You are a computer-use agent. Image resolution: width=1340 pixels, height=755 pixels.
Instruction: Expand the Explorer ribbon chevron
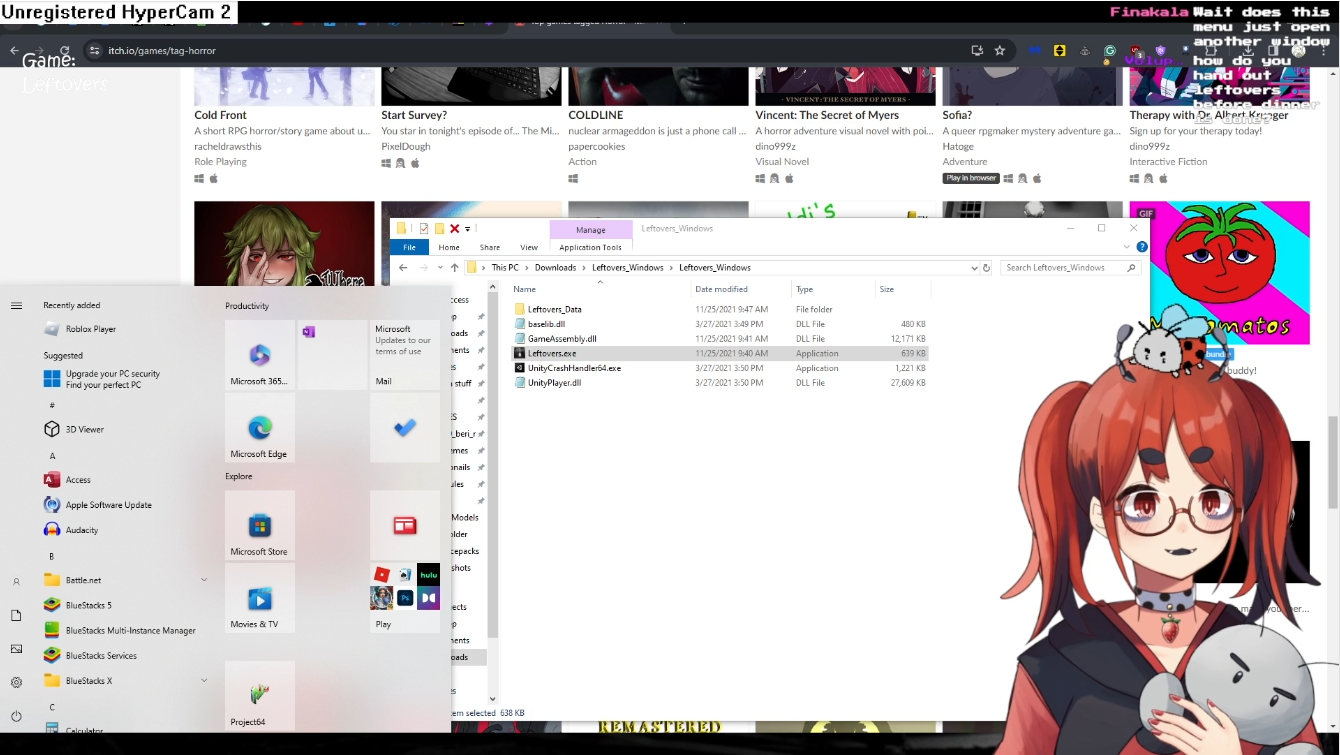(1127, 247)
